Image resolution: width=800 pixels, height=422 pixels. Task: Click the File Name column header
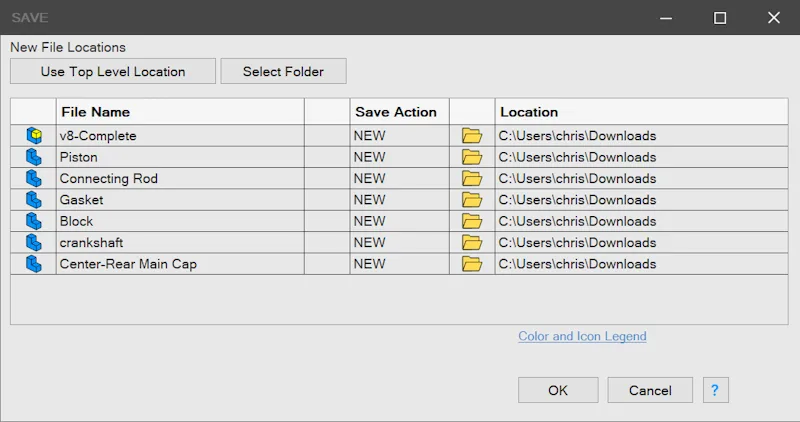click(x=180, y=112)
